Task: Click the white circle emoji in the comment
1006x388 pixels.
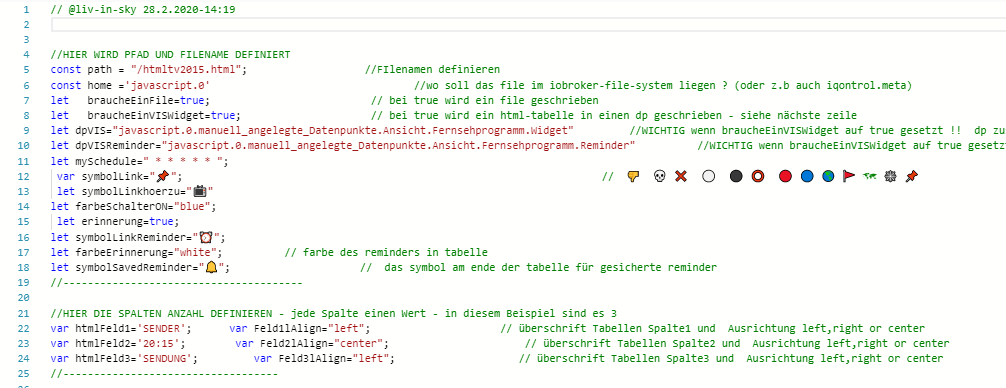Action: click(708, 176)
